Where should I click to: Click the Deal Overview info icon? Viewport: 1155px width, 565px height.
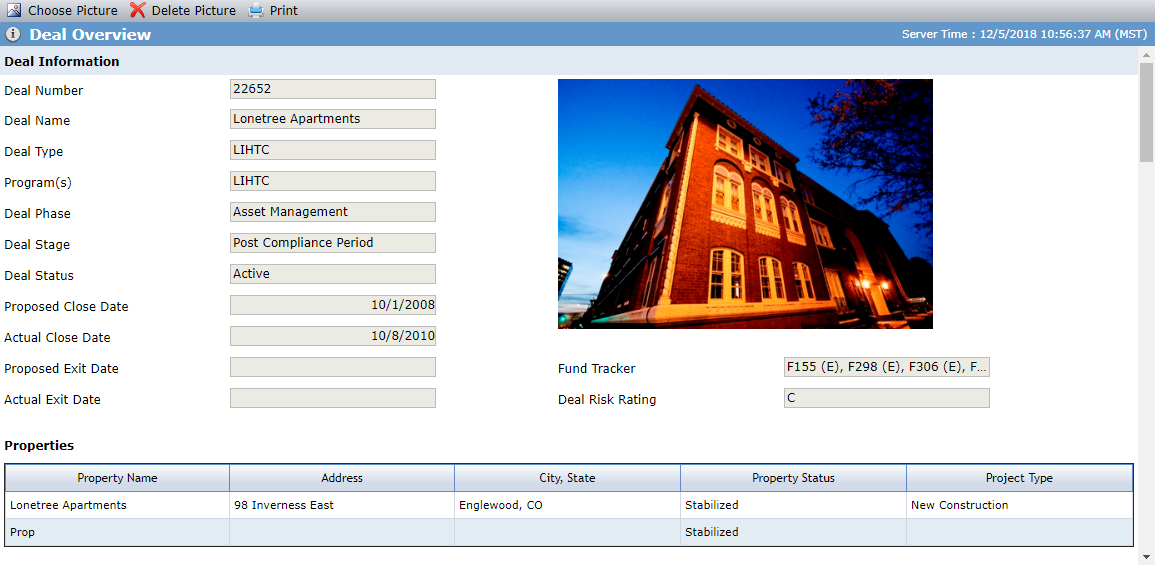click(x=13, y=35)
